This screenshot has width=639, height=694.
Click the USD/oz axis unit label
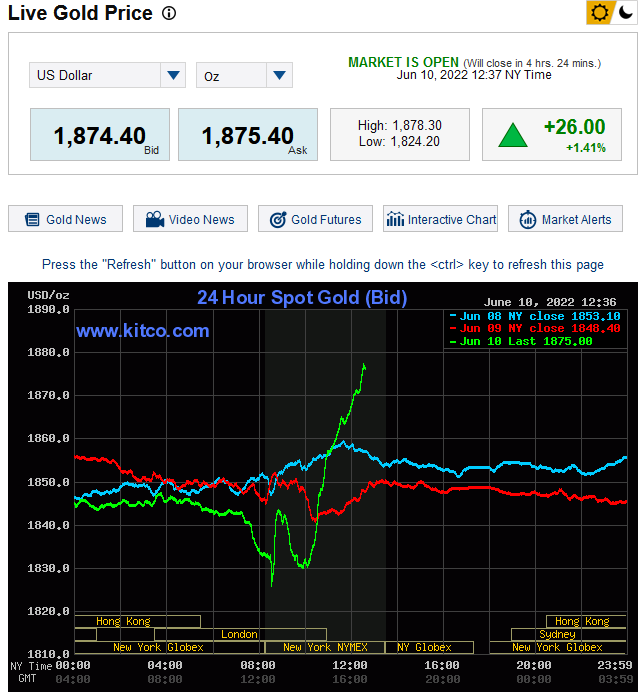coord(48,295)
